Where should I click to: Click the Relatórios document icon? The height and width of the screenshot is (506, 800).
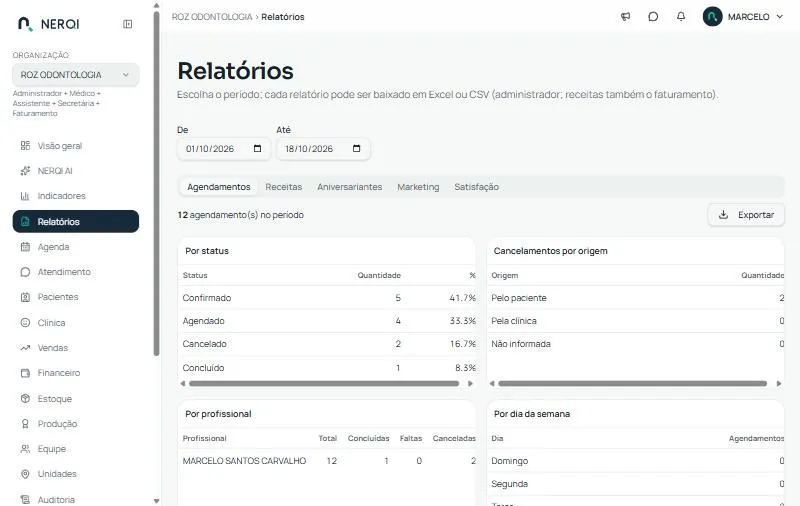coord(25,221)
